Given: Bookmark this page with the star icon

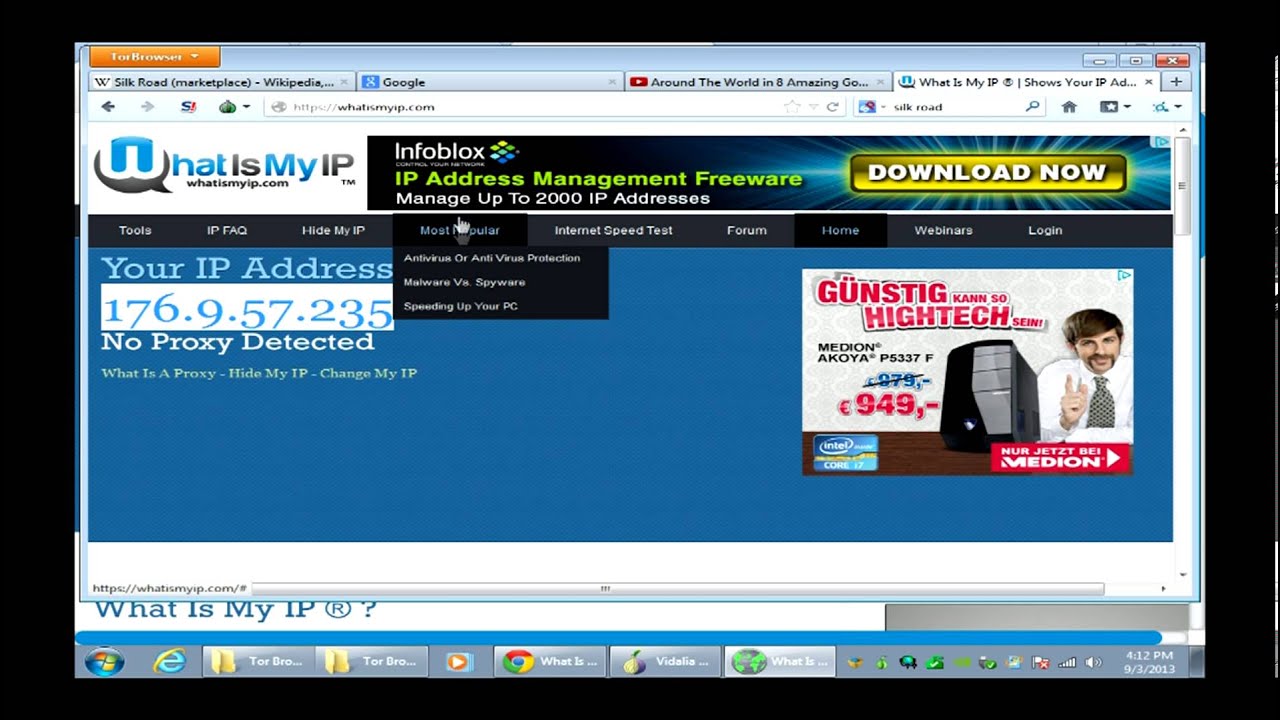Looking at the screenshot, I should pyautogui.click(x=792, y=107).
